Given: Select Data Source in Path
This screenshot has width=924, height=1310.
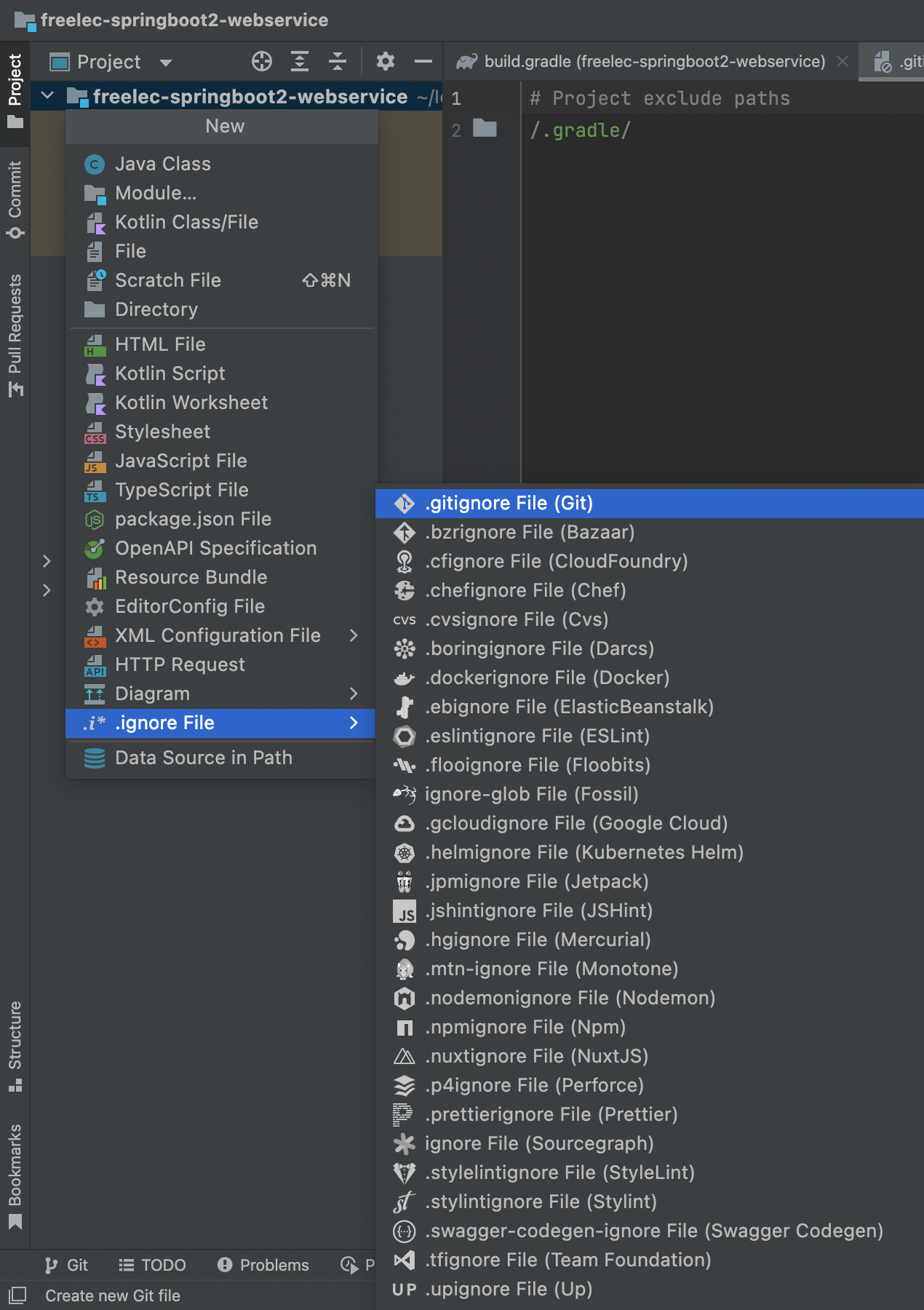Looking at the screenshot, I should [x=221, y=758].
